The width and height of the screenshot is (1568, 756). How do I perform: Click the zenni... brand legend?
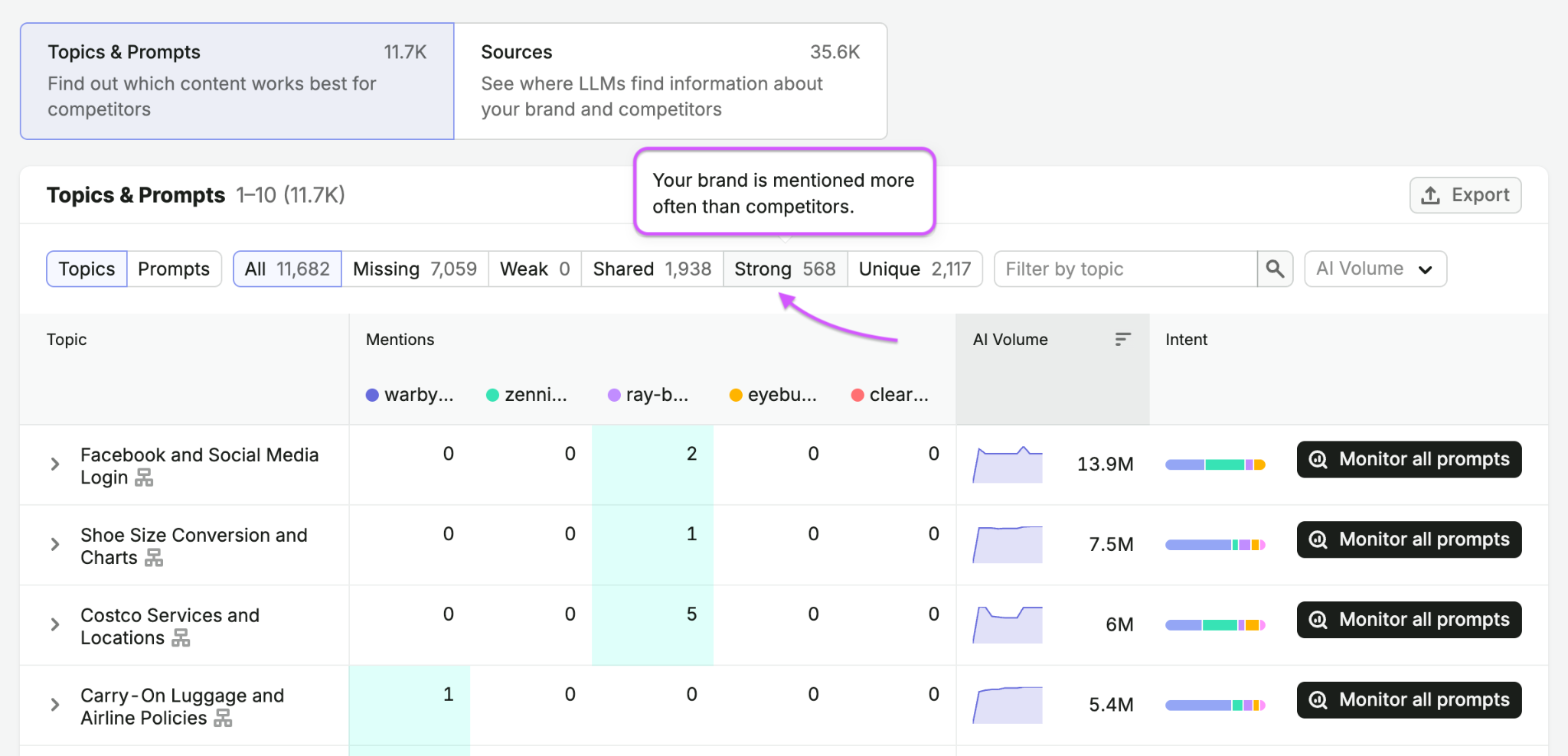(528, 395)
